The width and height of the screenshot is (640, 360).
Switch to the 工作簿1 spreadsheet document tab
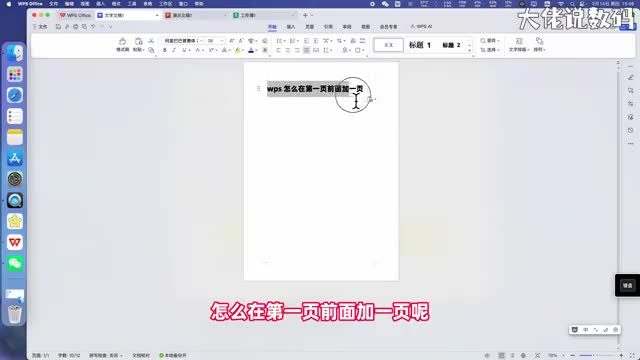coord(263,15)
